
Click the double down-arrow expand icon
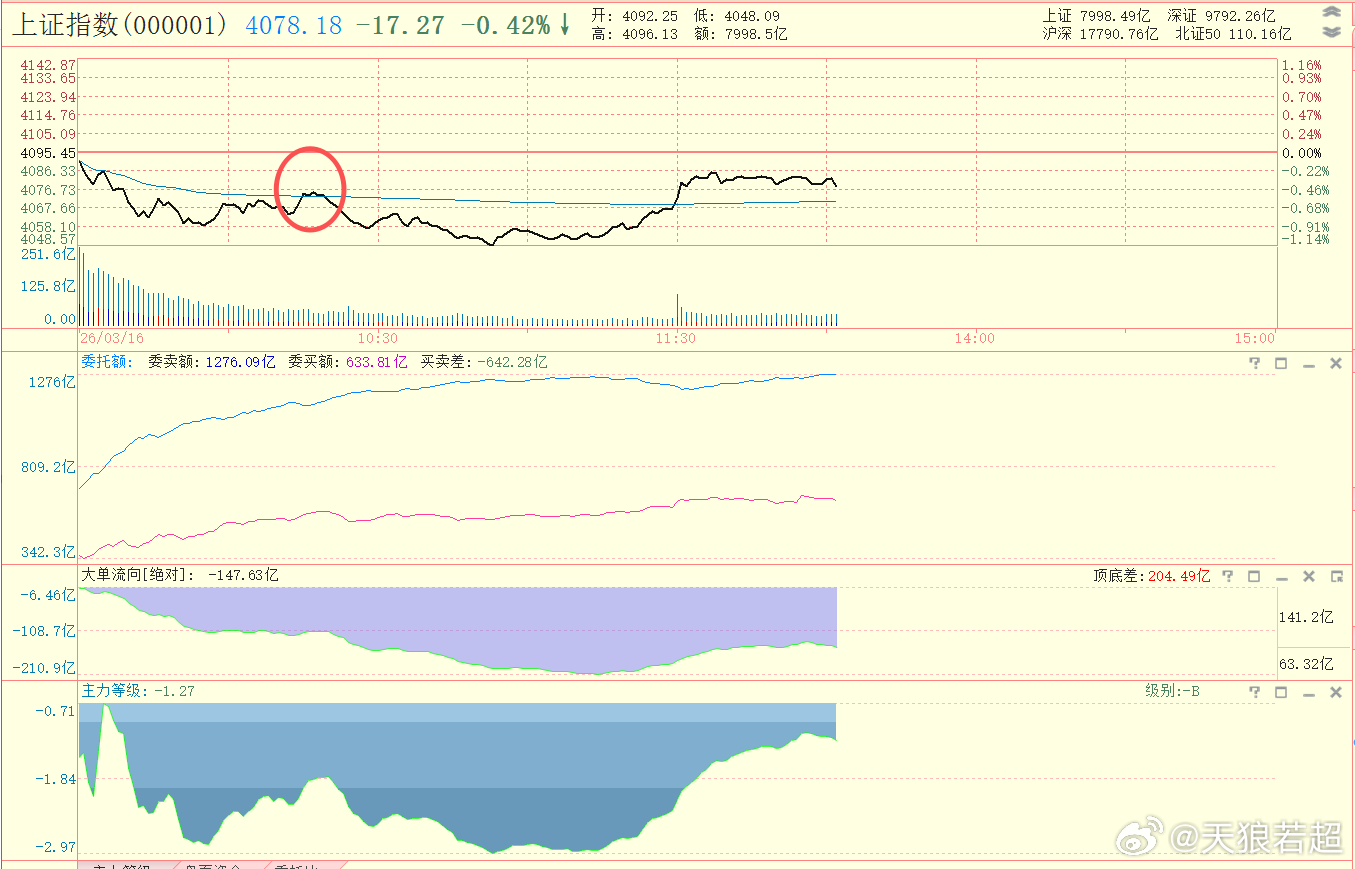(x=1331, y=32)
